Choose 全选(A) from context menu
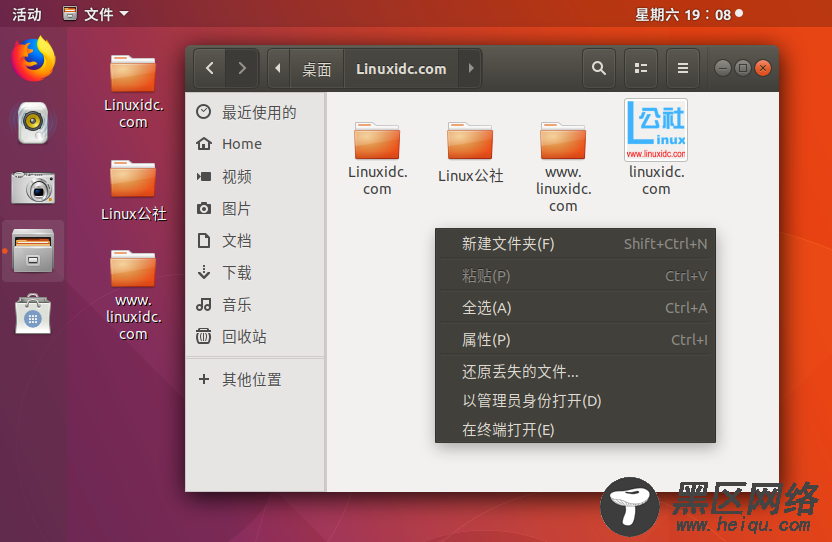 click(575, 307)
